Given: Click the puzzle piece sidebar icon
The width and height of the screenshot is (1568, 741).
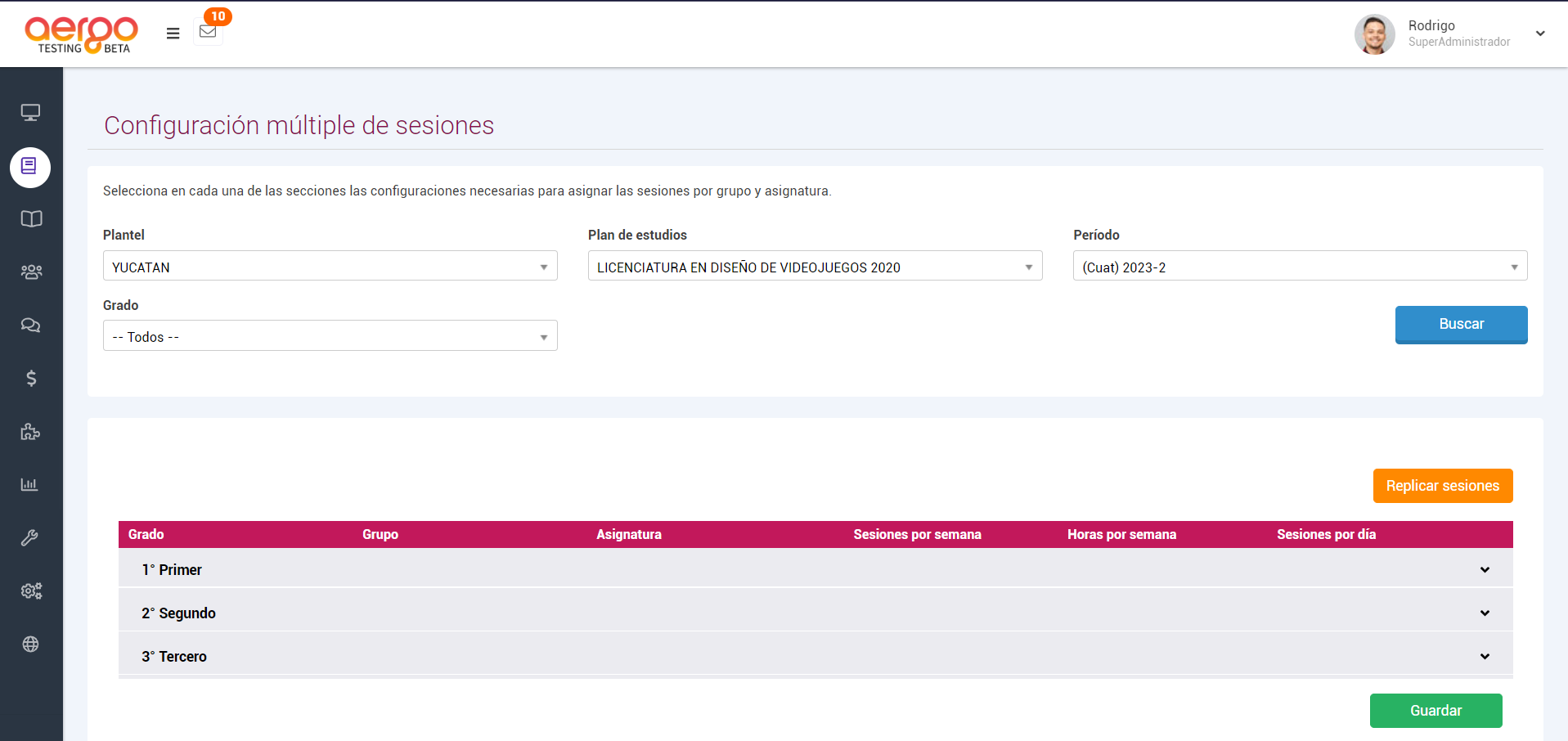Looking at the screenshot, I should 30,432.
